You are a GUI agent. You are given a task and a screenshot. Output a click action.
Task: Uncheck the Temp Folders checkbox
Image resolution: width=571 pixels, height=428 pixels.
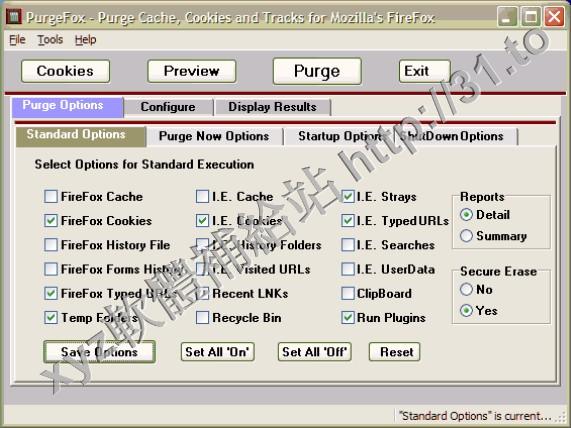51,318
